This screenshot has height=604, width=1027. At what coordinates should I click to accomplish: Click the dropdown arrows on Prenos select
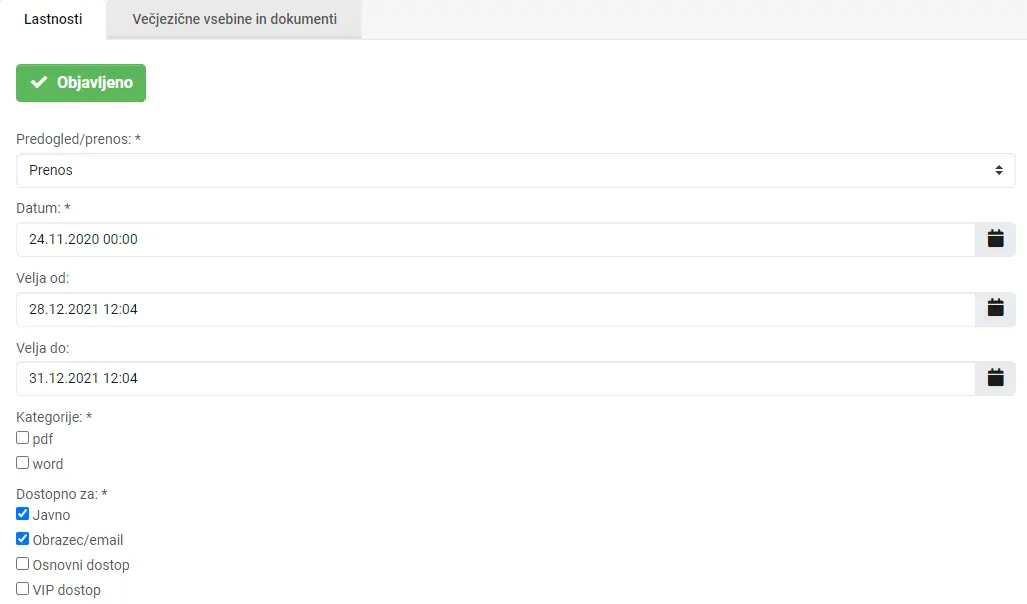coord(998,170)
